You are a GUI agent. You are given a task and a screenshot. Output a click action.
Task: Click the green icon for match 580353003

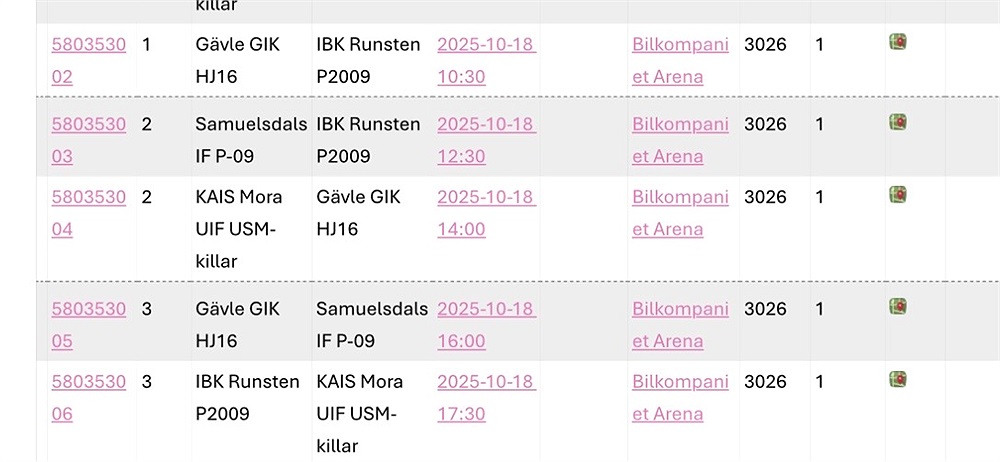point(897,122)
